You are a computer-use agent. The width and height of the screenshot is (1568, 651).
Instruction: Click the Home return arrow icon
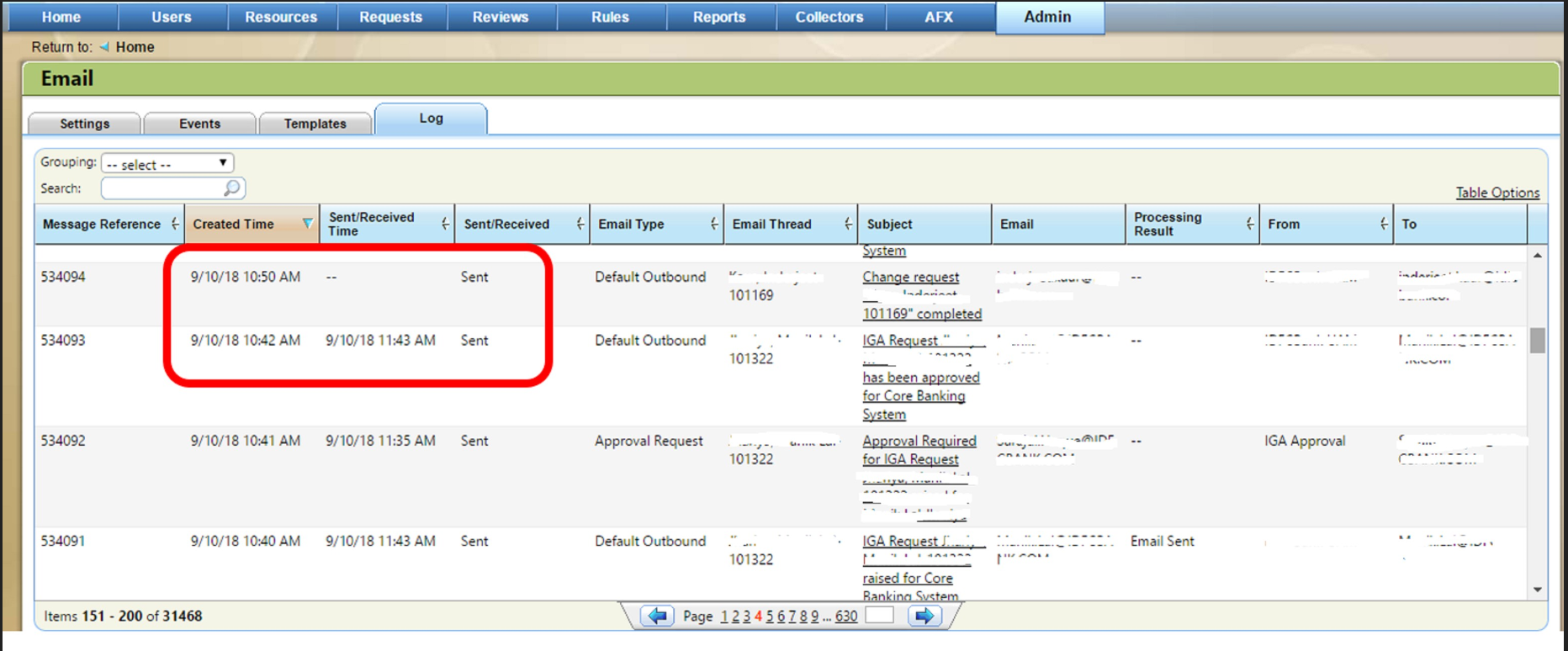point(104,47)
